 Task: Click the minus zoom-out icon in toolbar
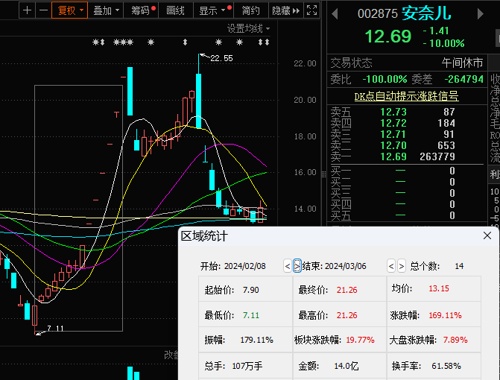pyautogui.click(x=43, y=10)
